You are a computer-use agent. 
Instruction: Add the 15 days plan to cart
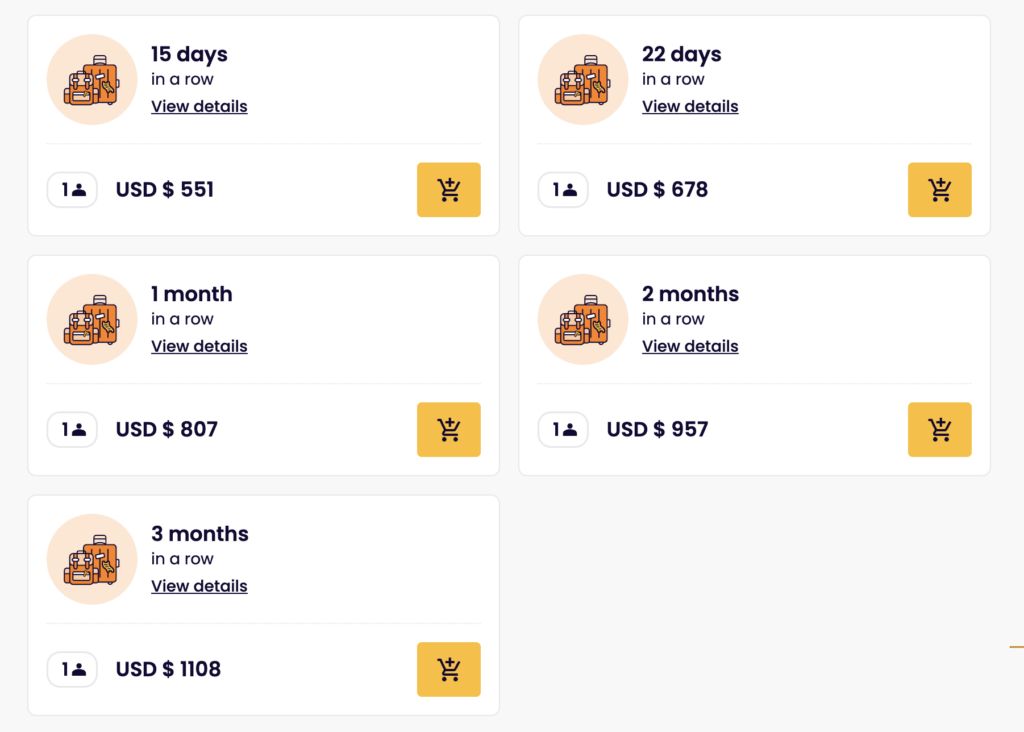tap(448, 189)
